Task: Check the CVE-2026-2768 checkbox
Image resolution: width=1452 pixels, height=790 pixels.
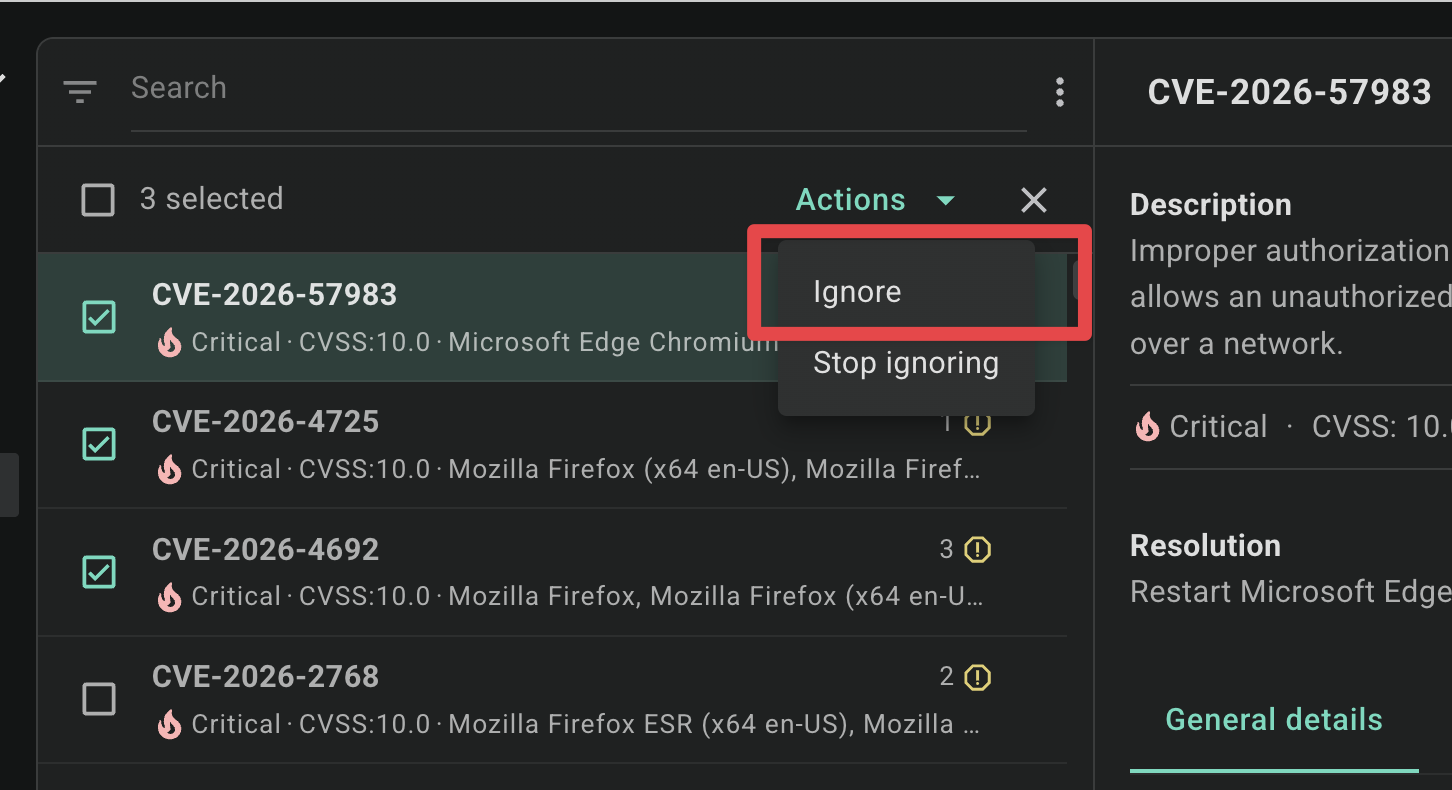Action: [98, 698]
